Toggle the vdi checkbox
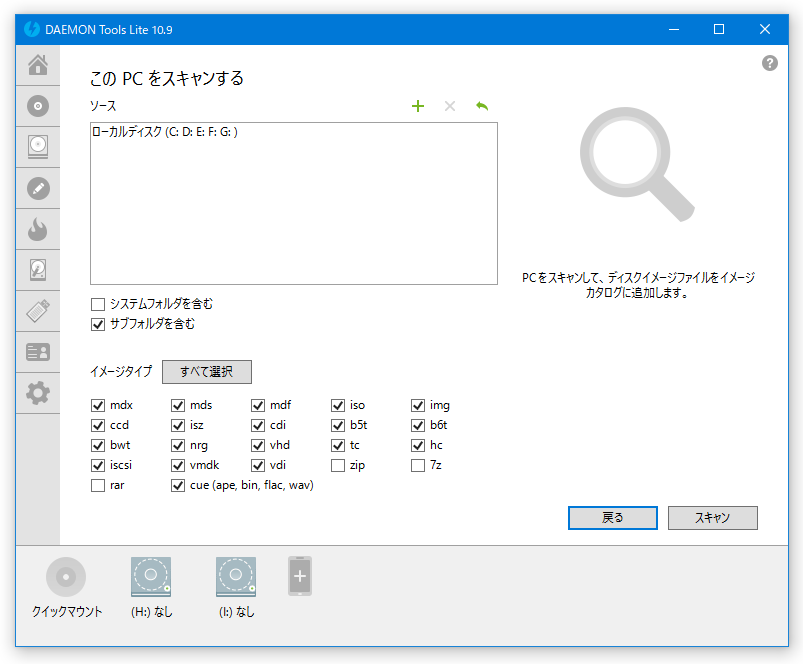 click(258, 465)
